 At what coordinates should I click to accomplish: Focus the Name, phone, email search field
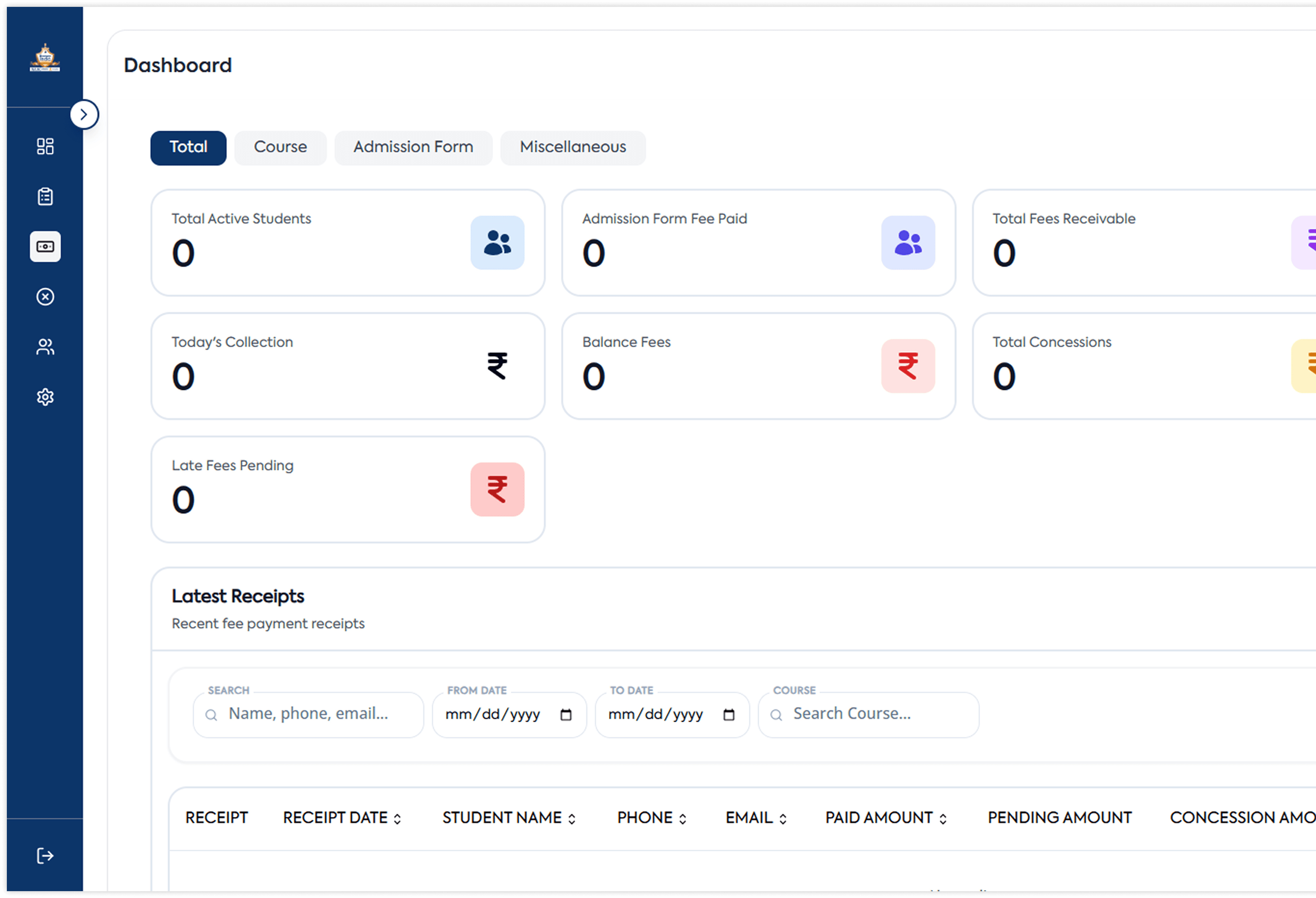click(309, 715)
